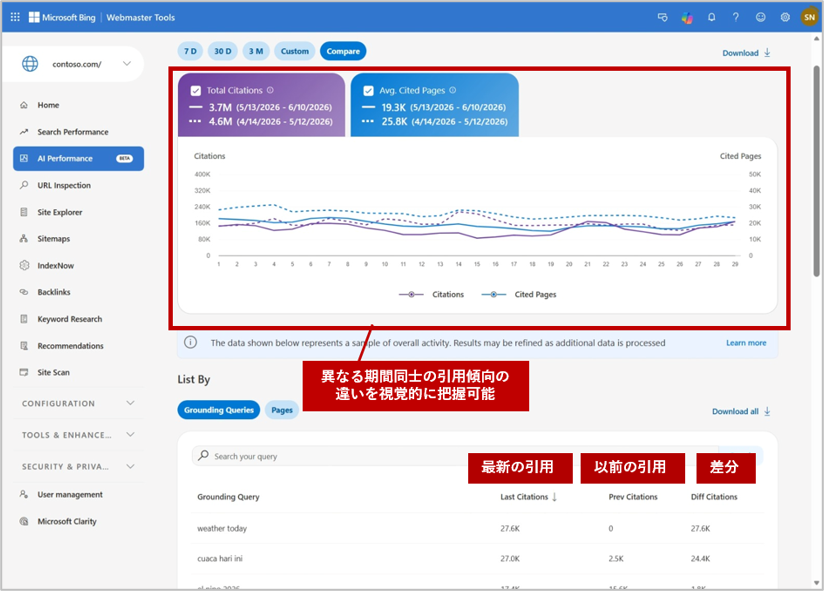The width and height of the screenshot is (824, 591).
Task: Select the 30 D time range
Action: pos(223,51)
